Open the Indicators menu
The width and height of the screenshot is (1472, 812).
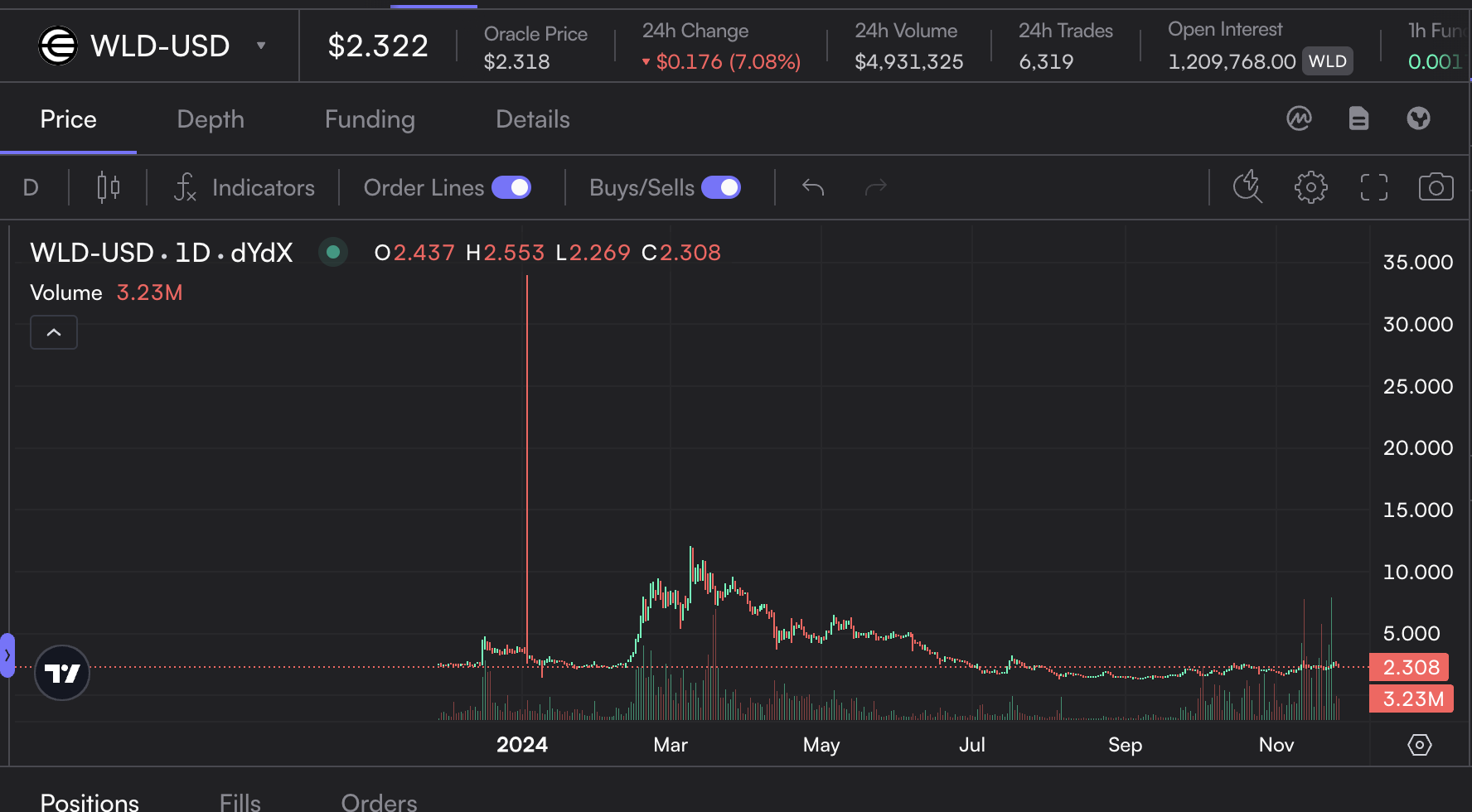tap(245, 188)
